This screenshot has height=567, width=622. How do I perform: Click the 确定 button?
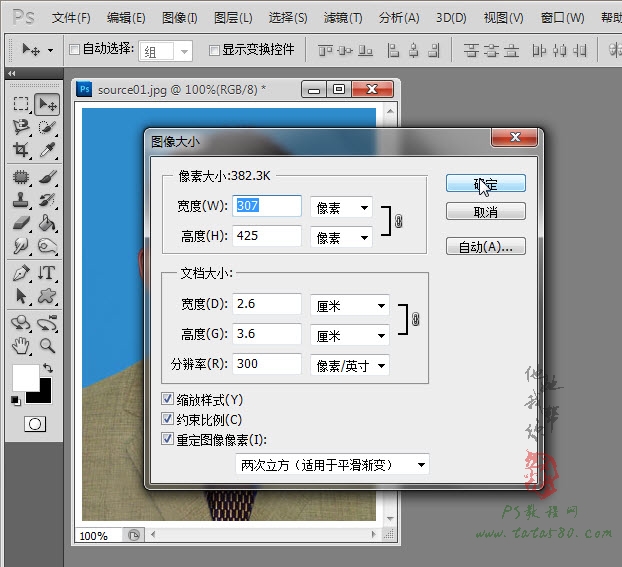pyautogui.click(x=486, y=183)
